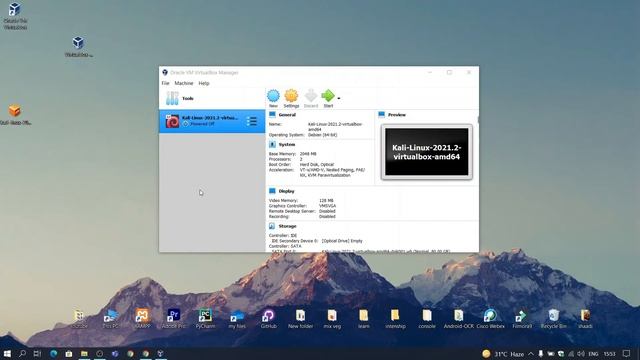Viewport: 640px width, 360px height.
Task: Click the Preview section icon
Action: [x=382, y=115]
